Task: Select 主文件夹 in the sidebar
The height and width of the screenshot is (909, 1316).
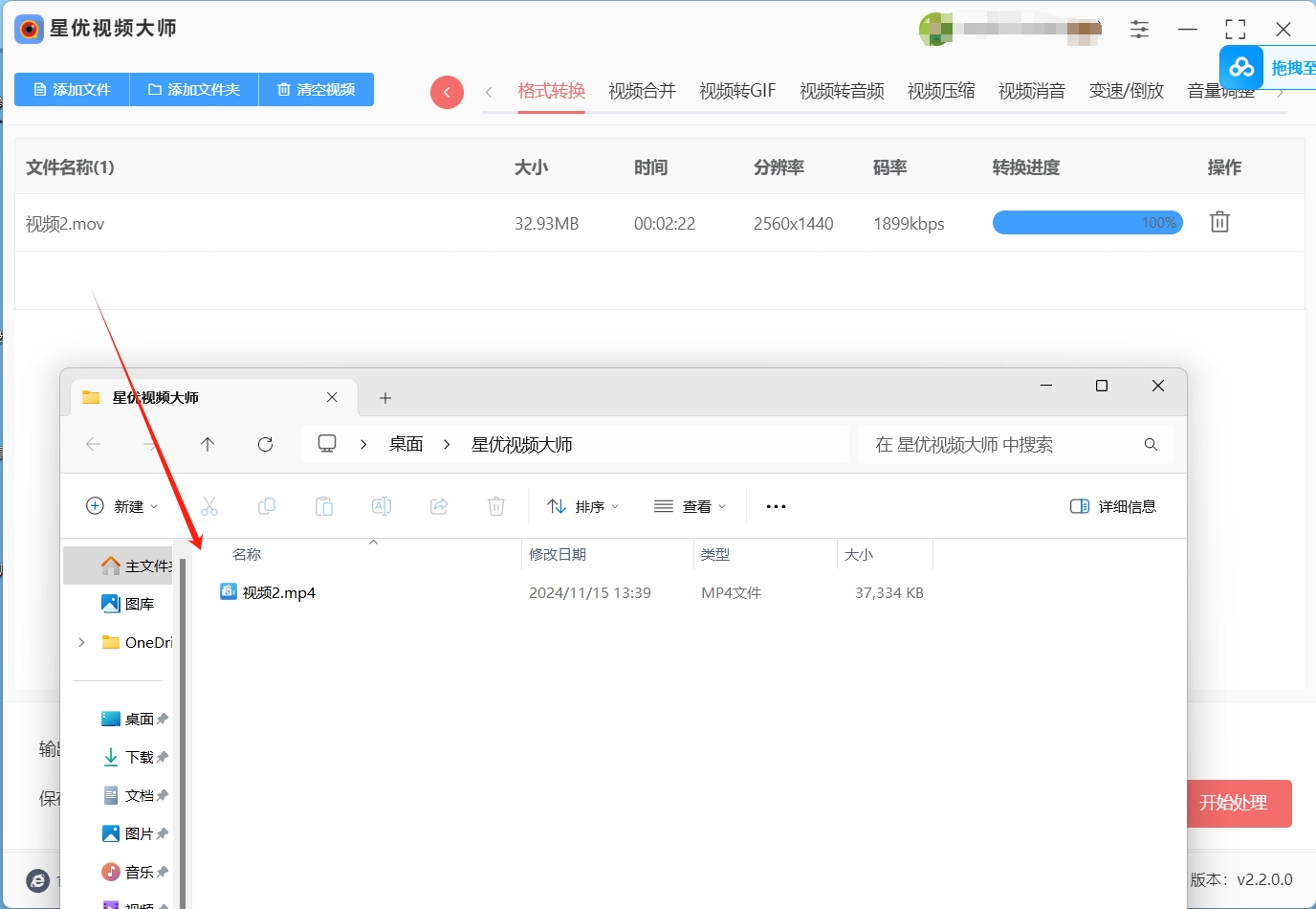Action: 120,565
